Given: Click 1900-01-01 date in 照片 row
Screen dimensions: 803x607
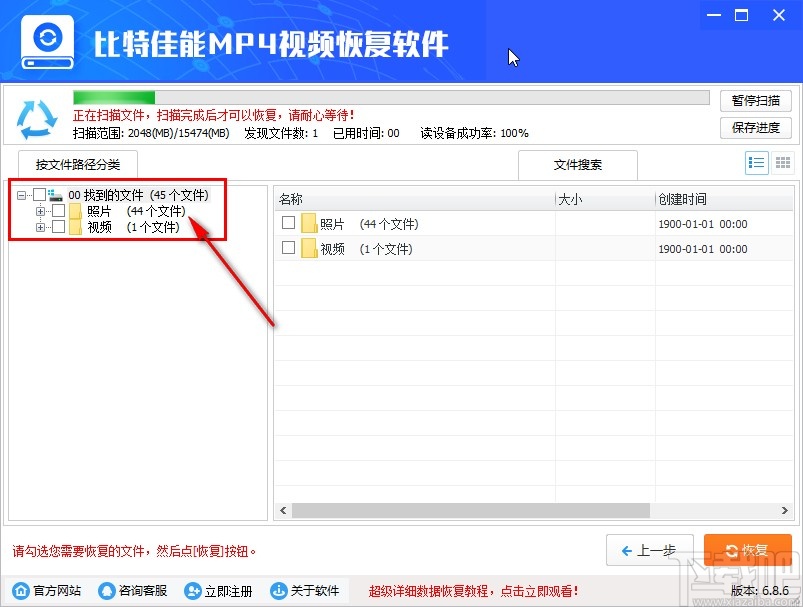Looking at the screenshot, I should [703, 224].
